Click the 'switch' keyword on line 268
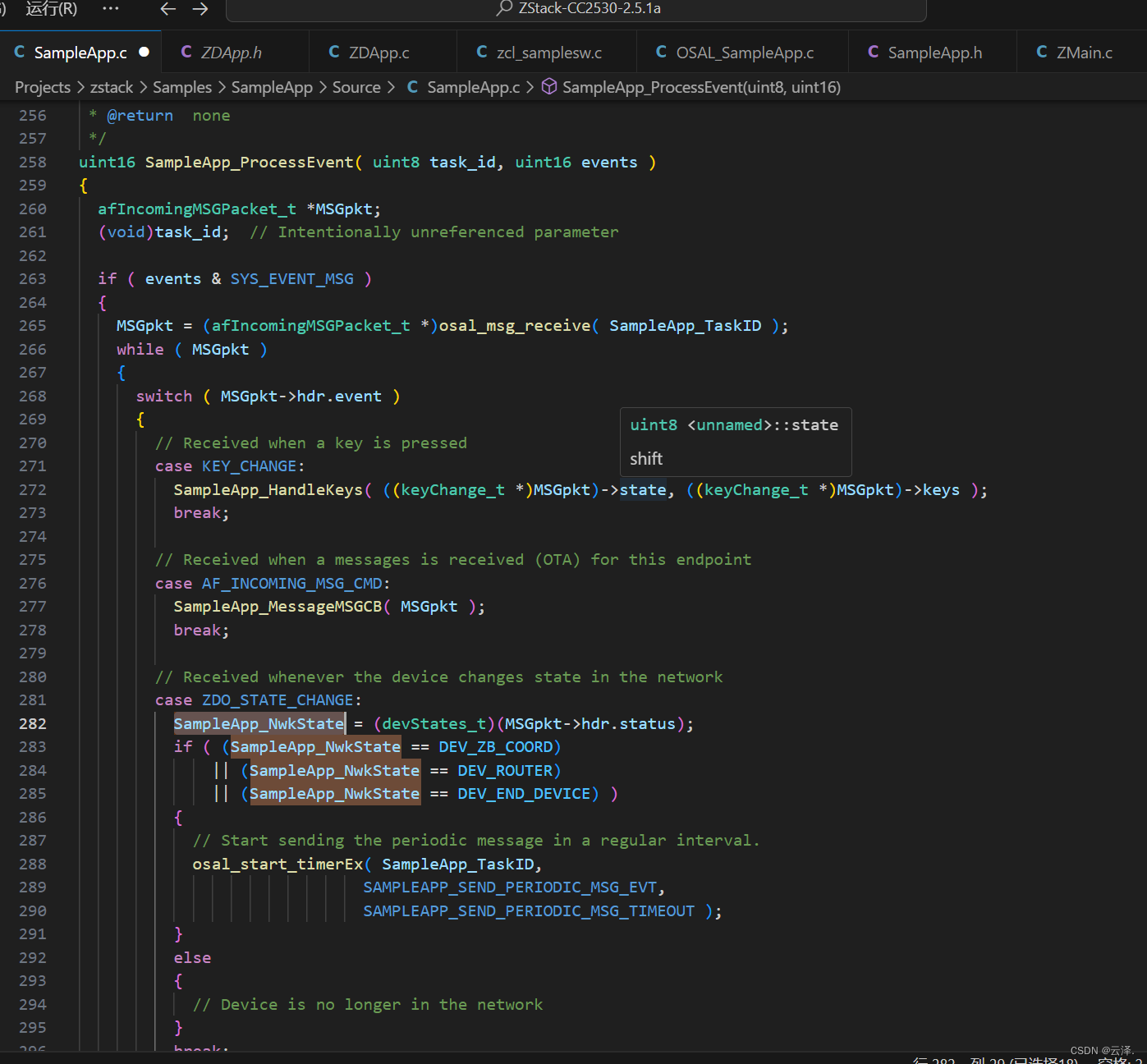 [x=164, y=396]
